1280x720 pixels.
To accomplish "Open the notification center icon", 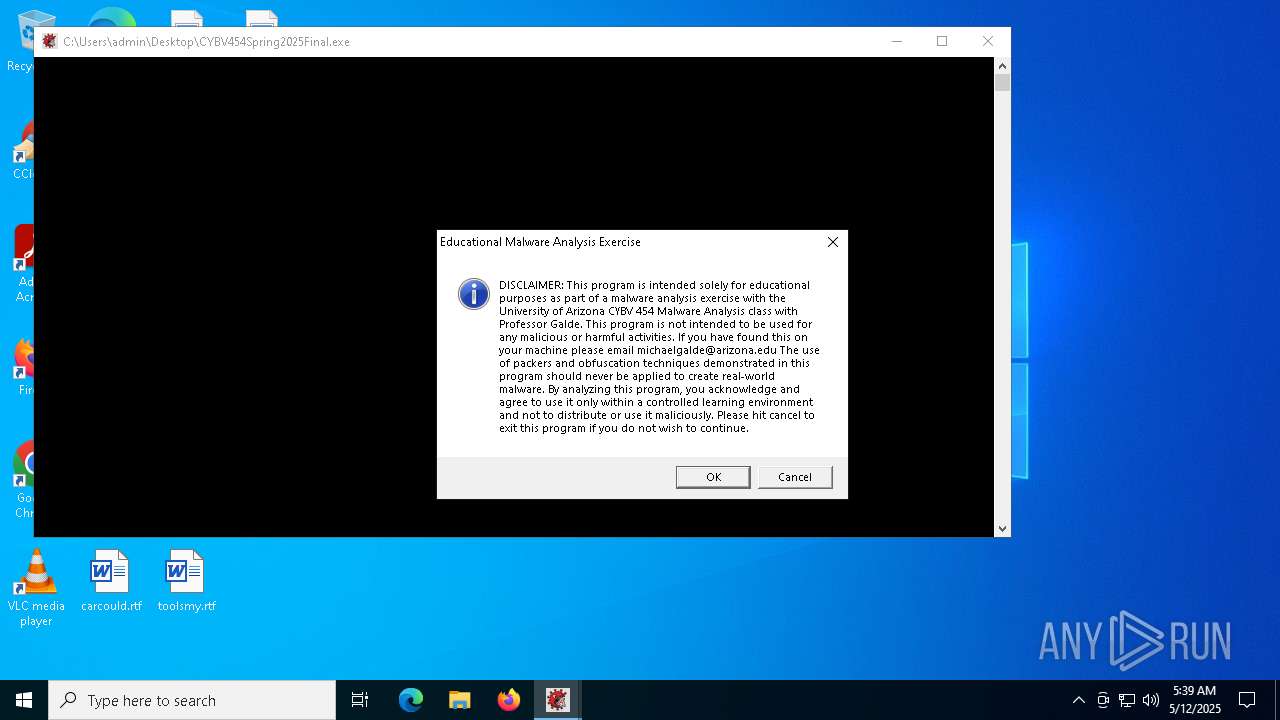I will (x=1247, y=700).
